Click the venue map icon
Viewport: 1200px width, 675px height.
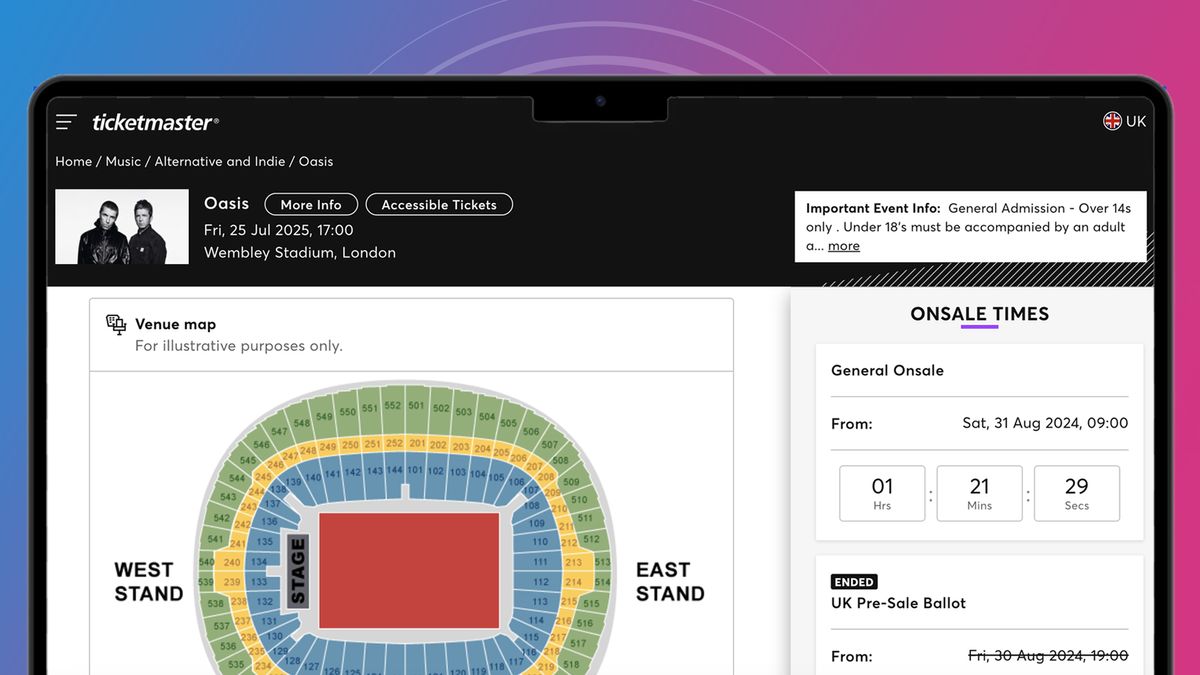point(116,324)
